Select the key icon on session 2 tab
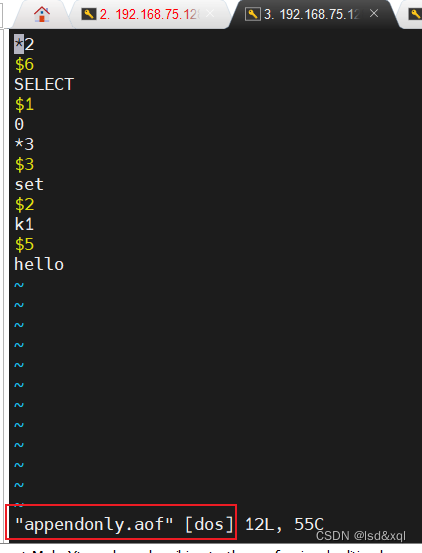The height and width of the screenshot is (553, 422). (88, 14)
